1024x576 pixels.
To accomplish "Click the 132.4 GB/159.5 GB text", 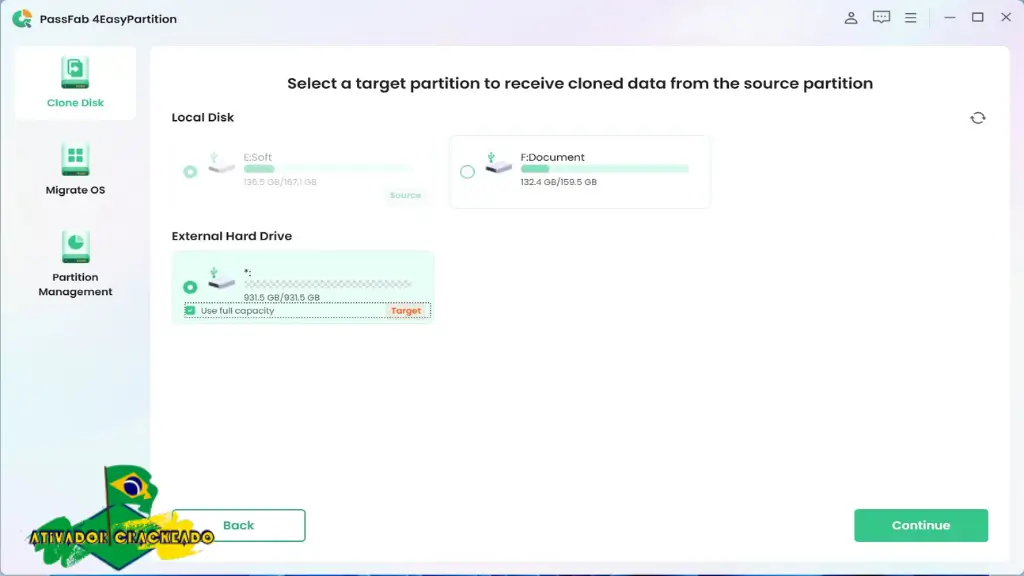I will [558, 182].
